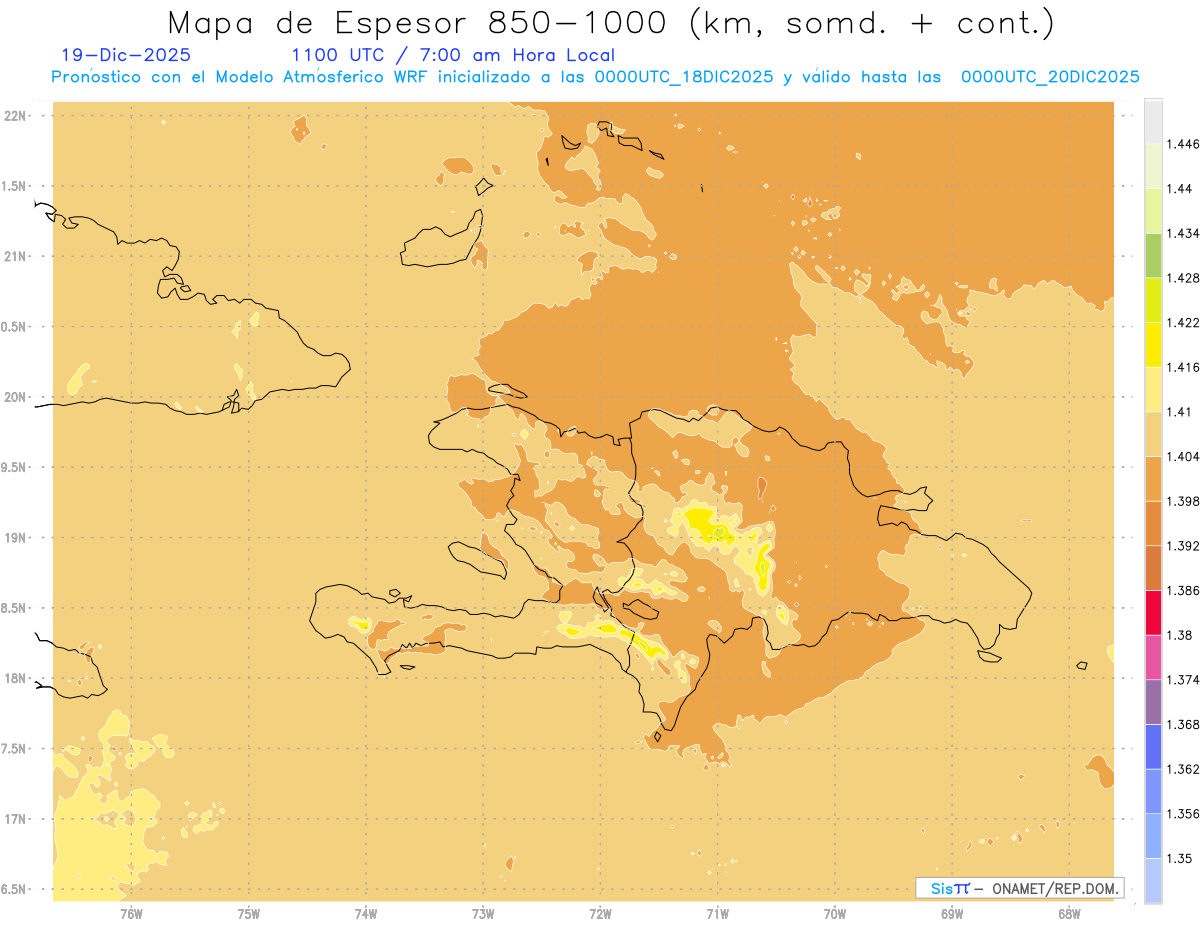Click the colorbar value '1.398'
Screen dimensions: 1200x927
1182,501
